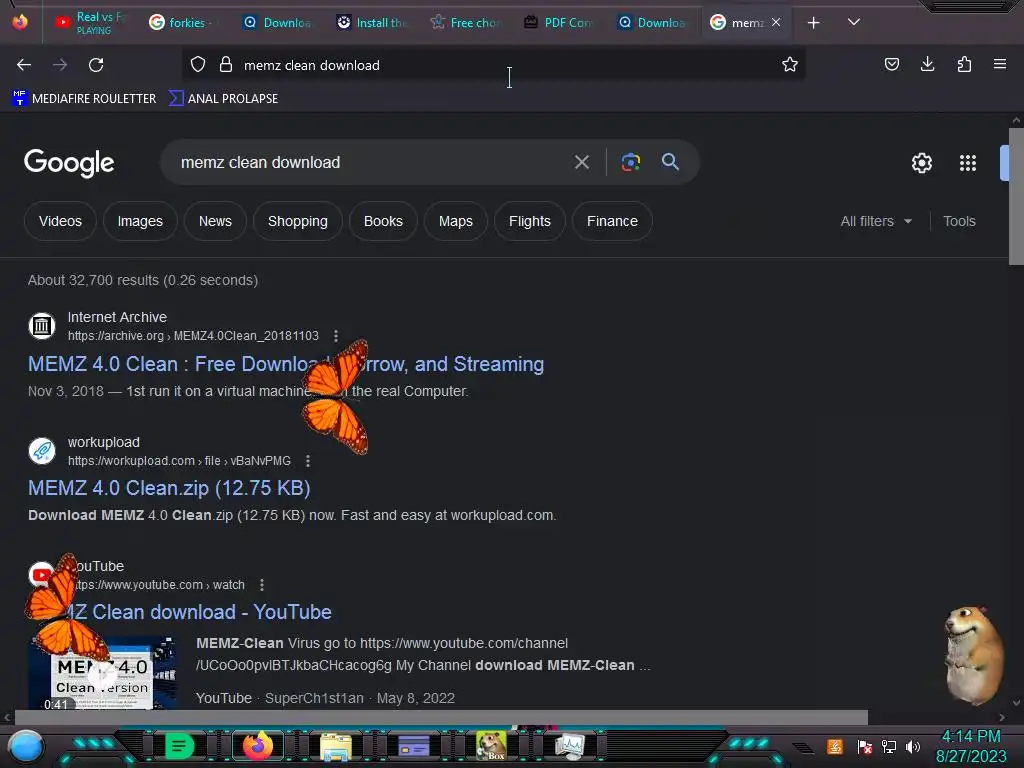
Task: Switch to the Free chor tab
Action: (466, 22)
